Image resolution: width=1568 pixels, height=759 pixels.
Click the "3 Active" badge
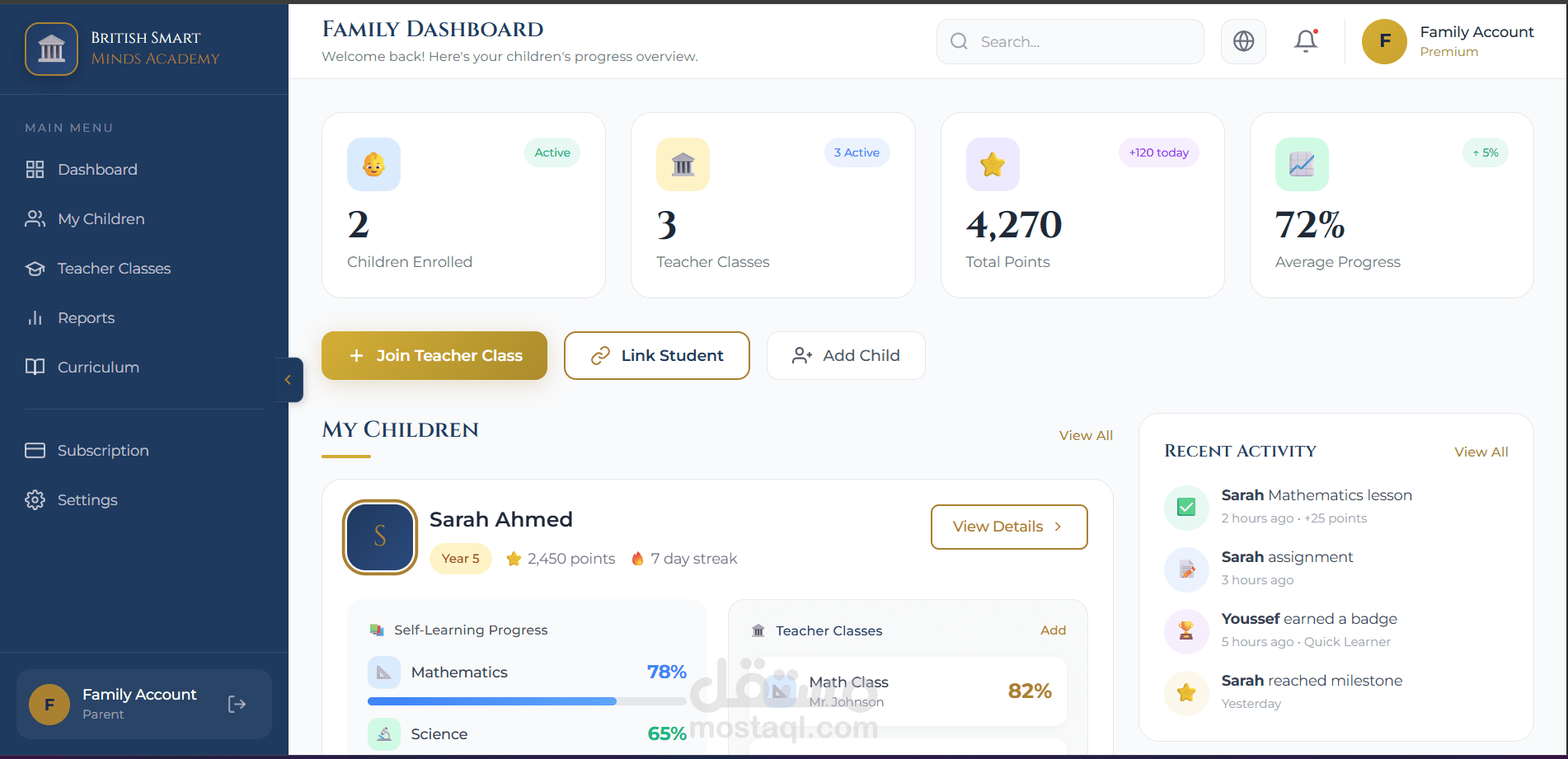click(x=857, y=152)
